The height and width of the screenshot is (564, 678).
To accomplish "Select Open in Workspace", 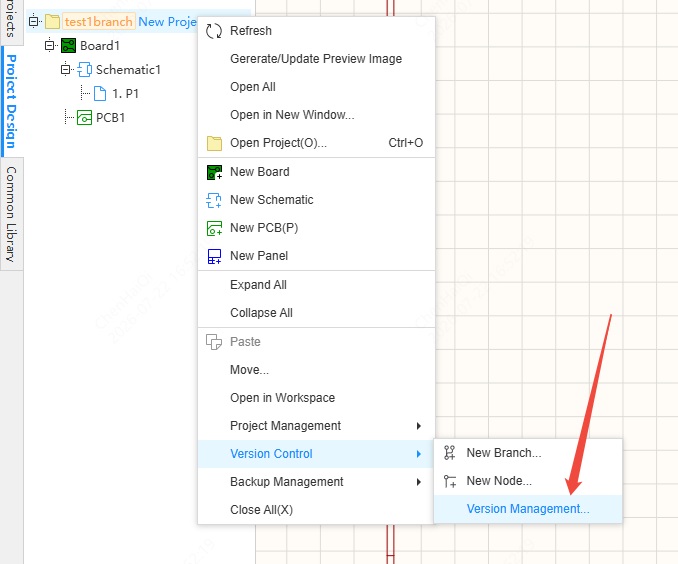I will (x=316, y=398).
